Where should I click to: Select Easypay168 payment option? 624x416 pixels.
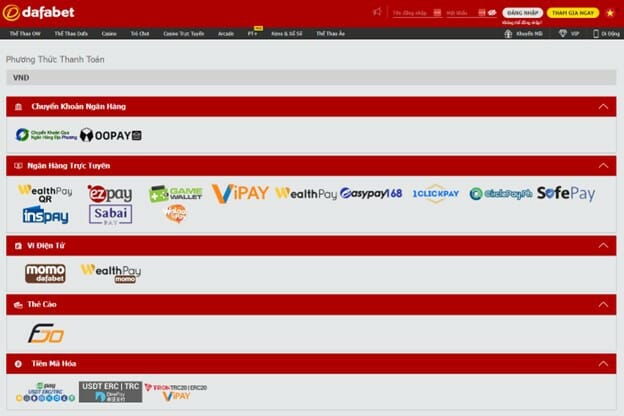click(x=371, y=193)
